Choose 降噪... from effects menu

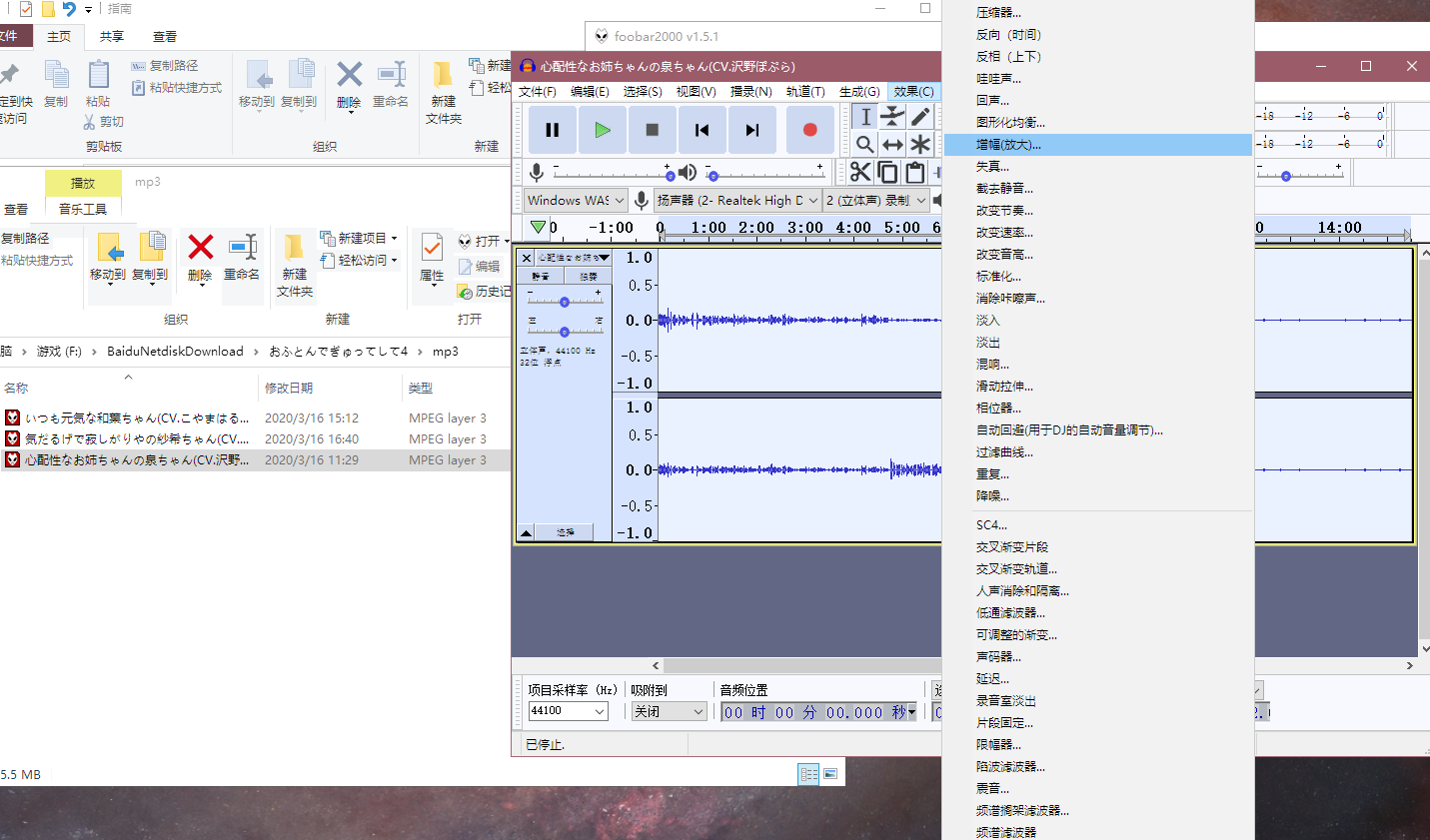[x=1097, y=496]
